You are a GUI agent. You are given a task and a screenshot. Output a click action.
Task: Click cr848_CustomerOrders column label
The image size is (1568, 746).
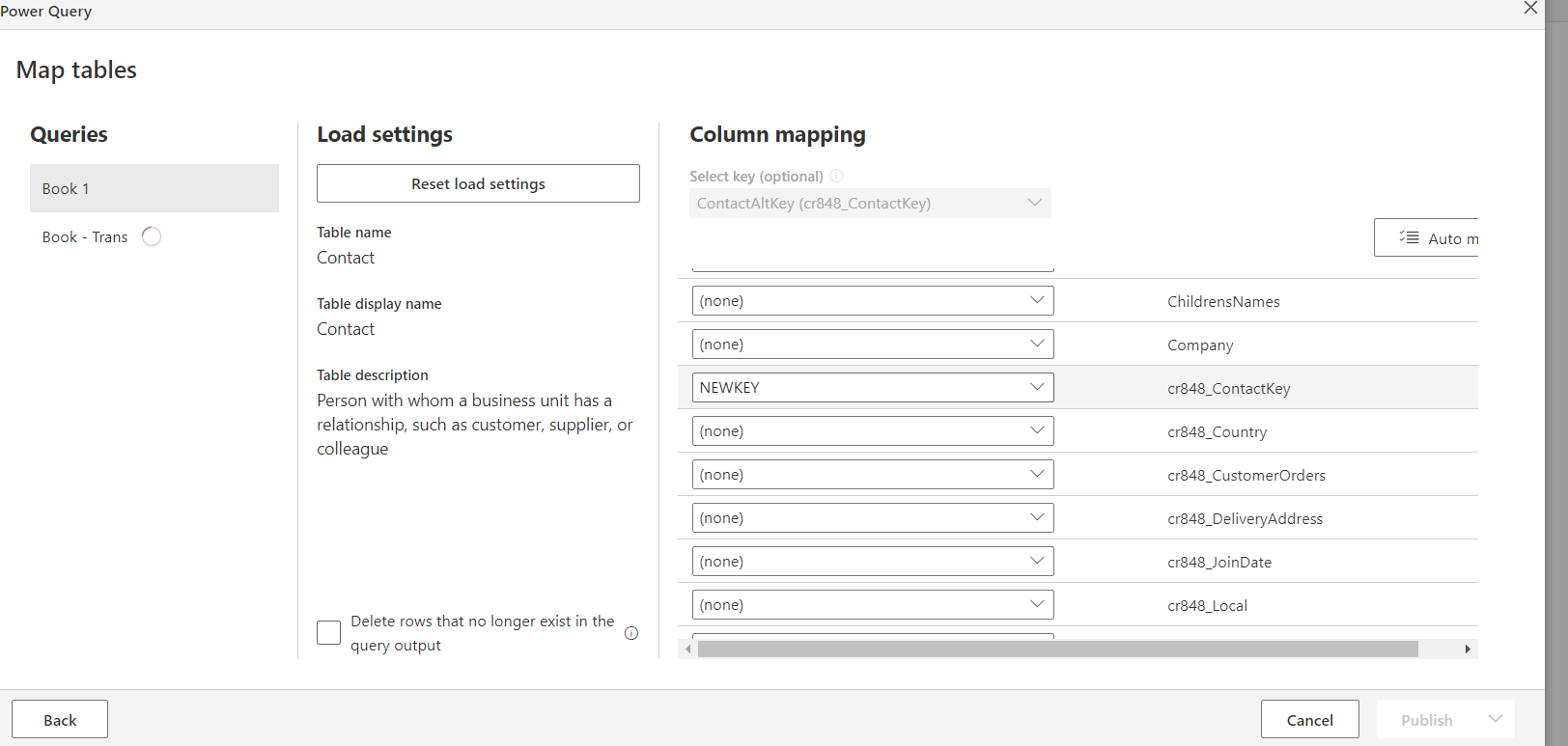click(x=1246, y=476)
